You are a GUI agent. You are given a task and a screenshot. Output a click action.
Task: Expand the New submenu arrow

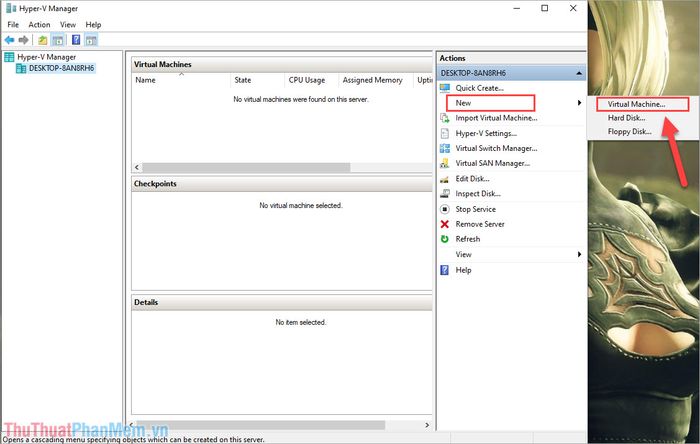(x=579, y=103)
